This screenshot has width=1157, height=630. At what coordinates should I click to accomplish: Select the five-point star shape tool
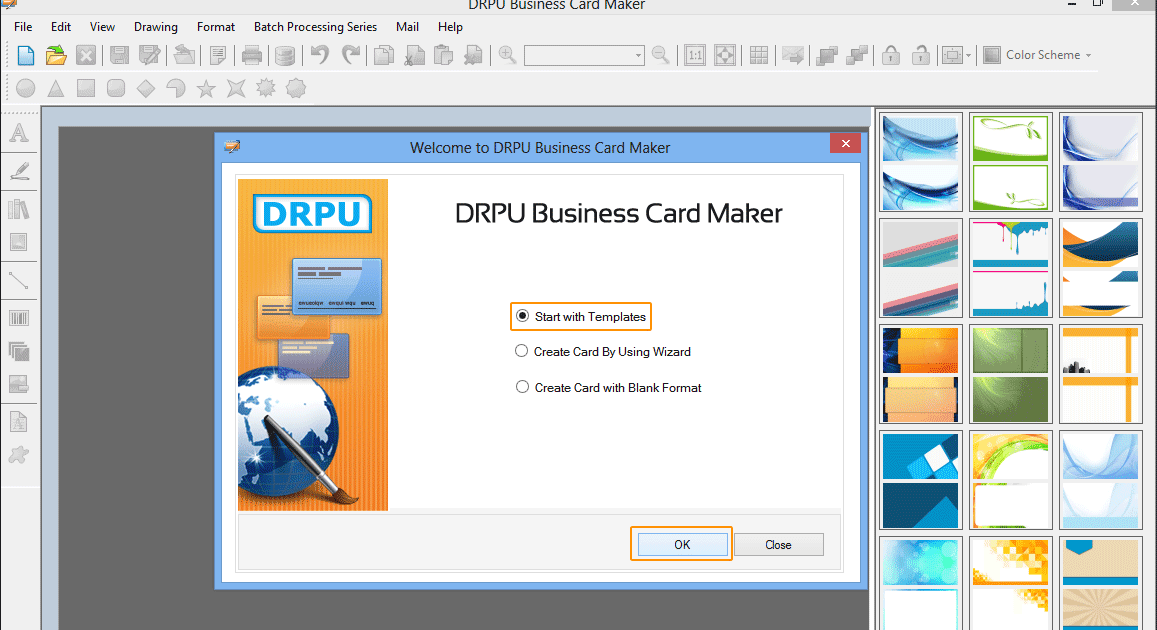[206, 89]
